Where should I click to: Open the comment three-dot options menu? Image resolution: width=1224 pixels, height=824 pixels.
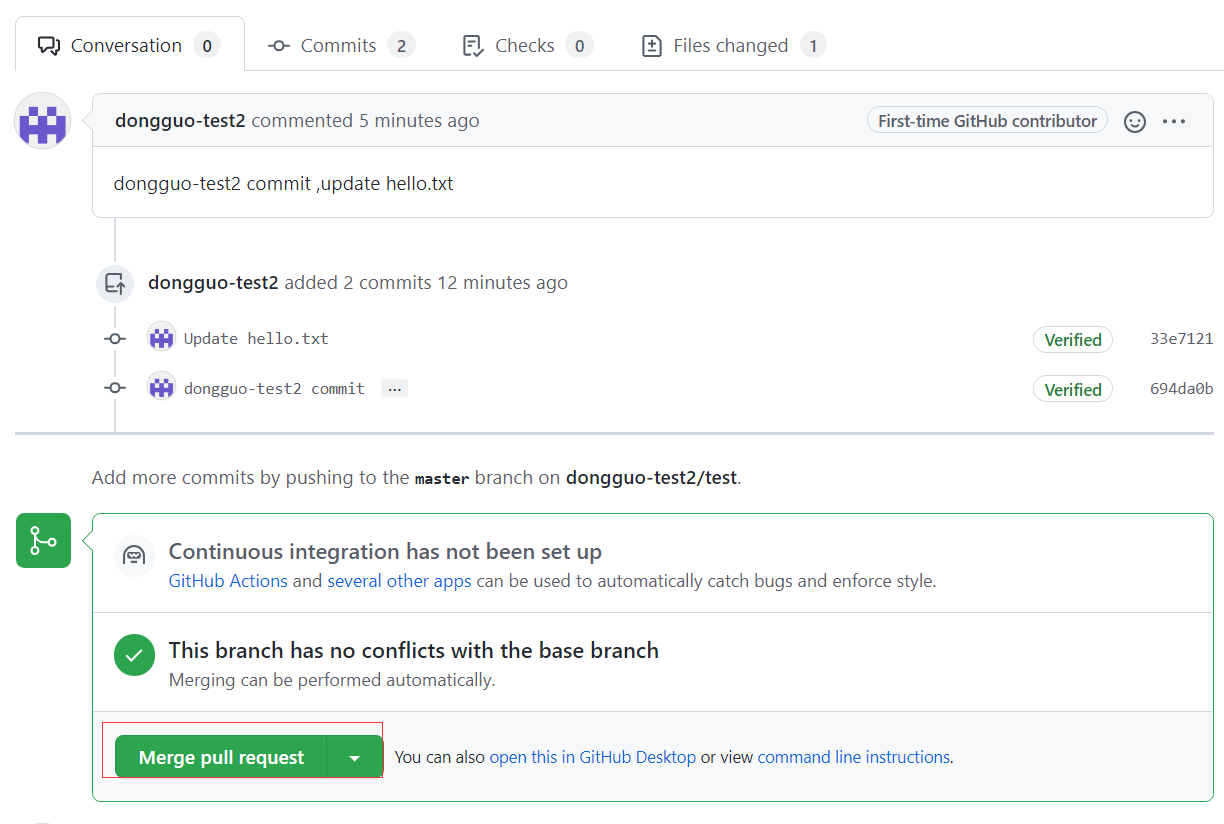pyautogui.click(x=1174, y=121)
